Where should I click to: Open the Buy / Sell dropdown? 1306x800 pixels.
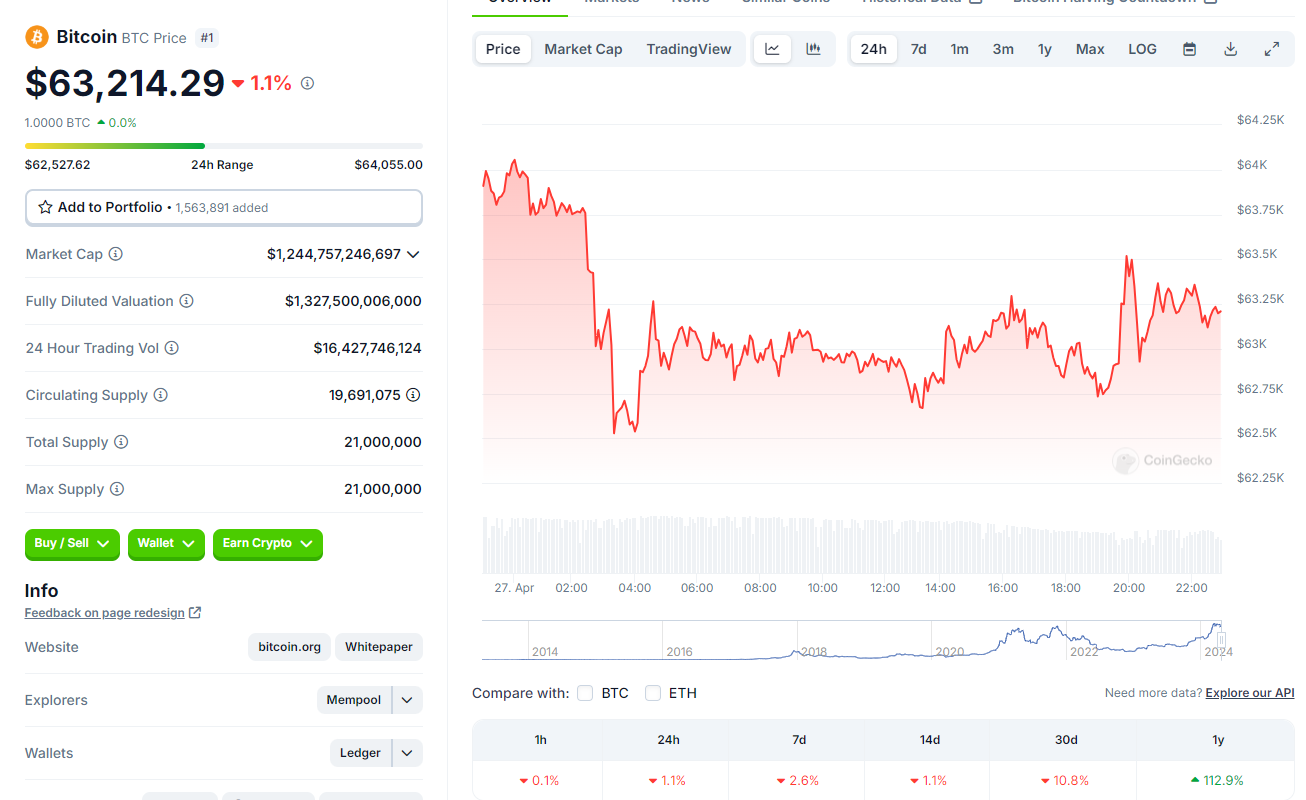point(72,543)
